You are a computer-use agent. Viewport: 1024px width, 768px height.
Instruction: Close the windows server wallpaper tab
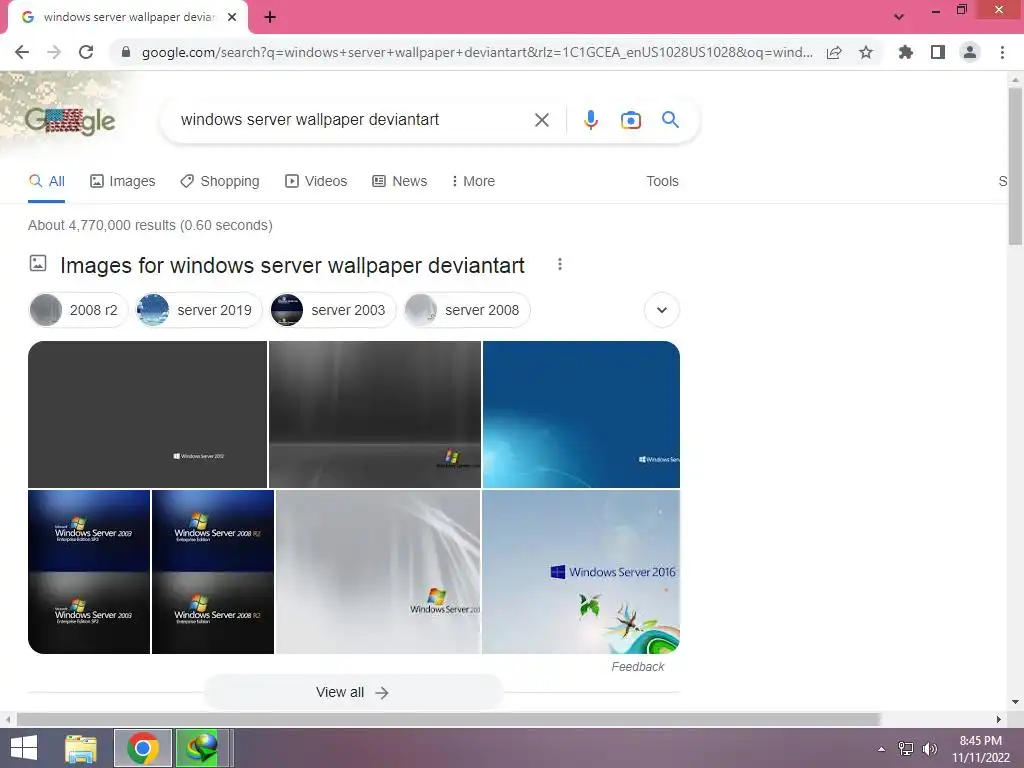click(232, 17)
